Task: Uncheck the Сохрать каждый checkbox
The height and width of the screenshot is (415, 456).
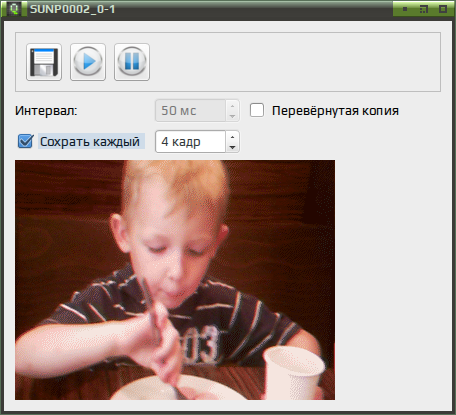Action: tap(25, 141)
